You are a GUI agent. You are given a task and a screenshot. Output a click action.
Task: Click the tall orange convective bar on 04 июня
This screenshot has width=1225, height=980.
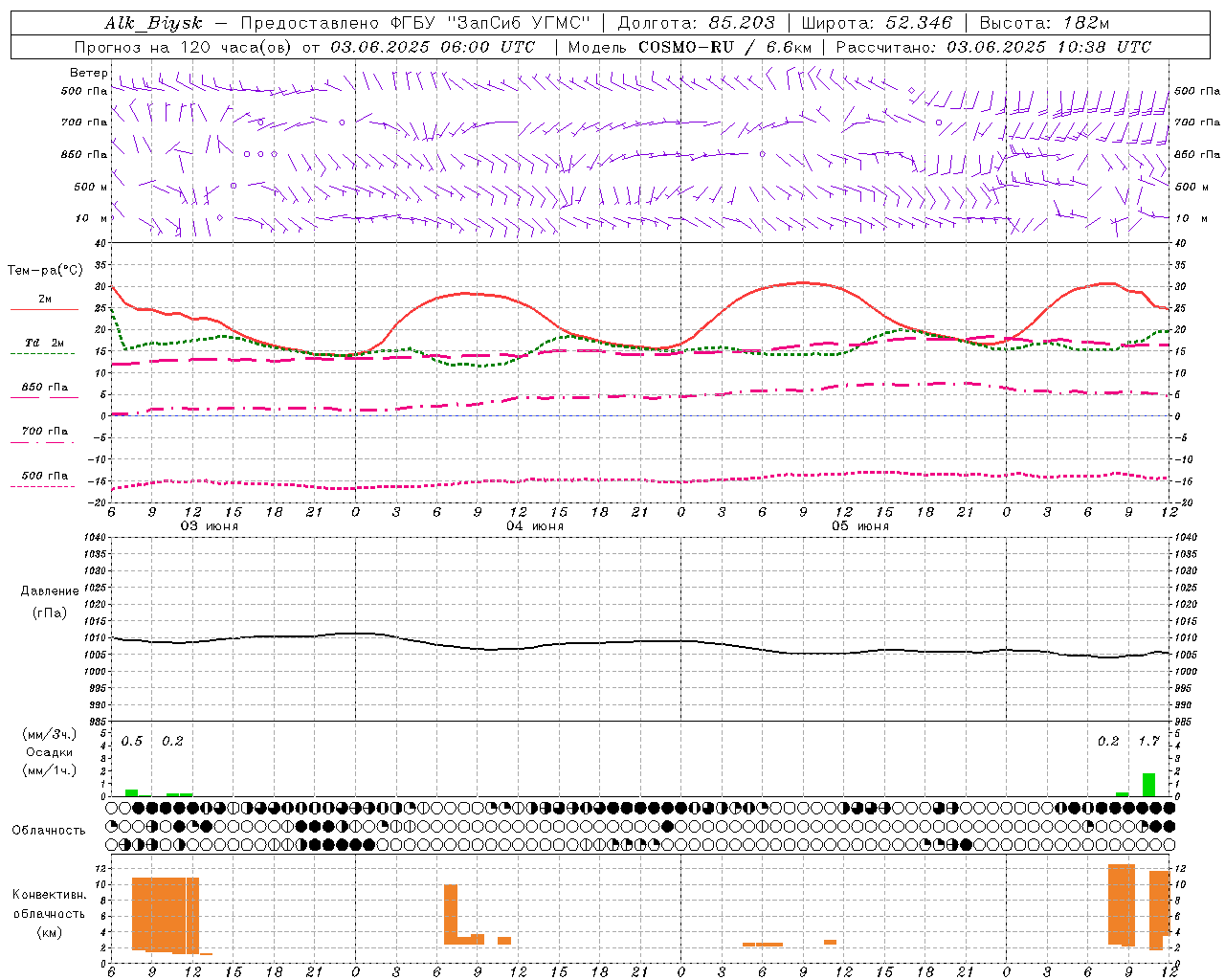(451, 914)
